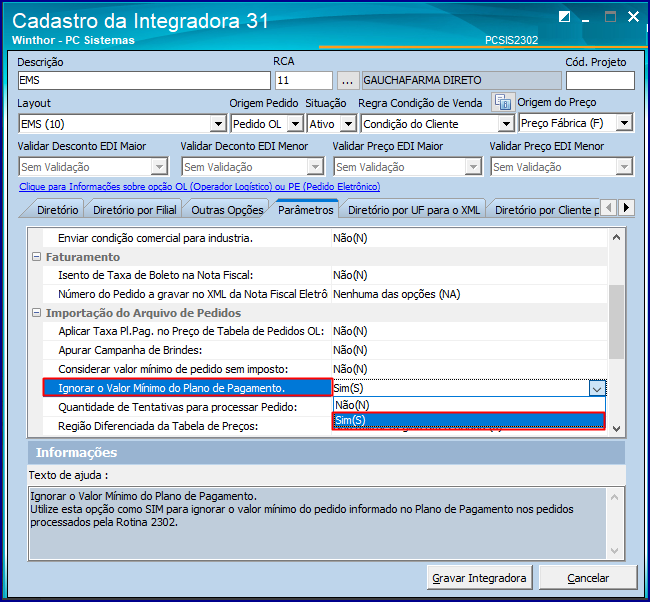The image size is (650, 602).
Task: Click the Informações section header
Action: point(326,452)
